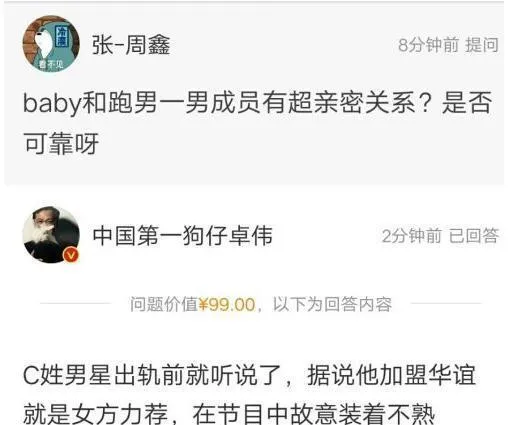Click left divider line beside 问题价值
Screen dimensions: 531x425
(75, 303)
